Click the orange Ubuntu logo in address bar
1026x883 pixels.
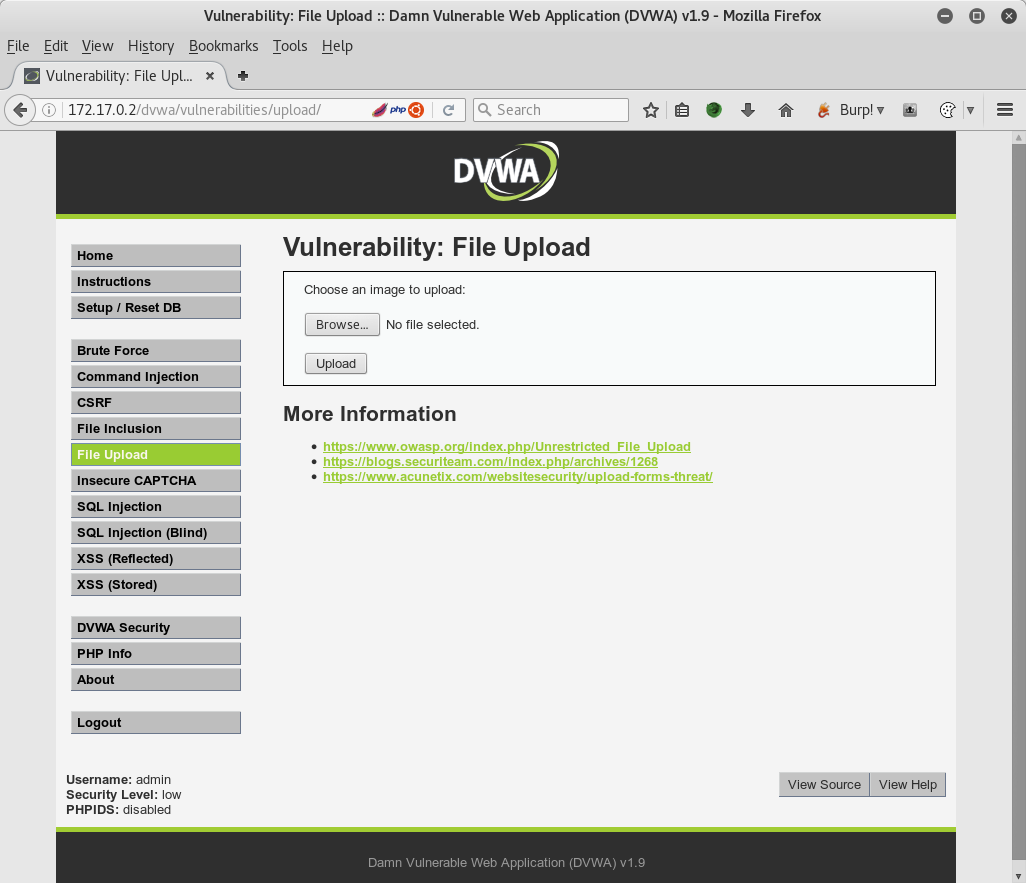(x=416, y=110)
